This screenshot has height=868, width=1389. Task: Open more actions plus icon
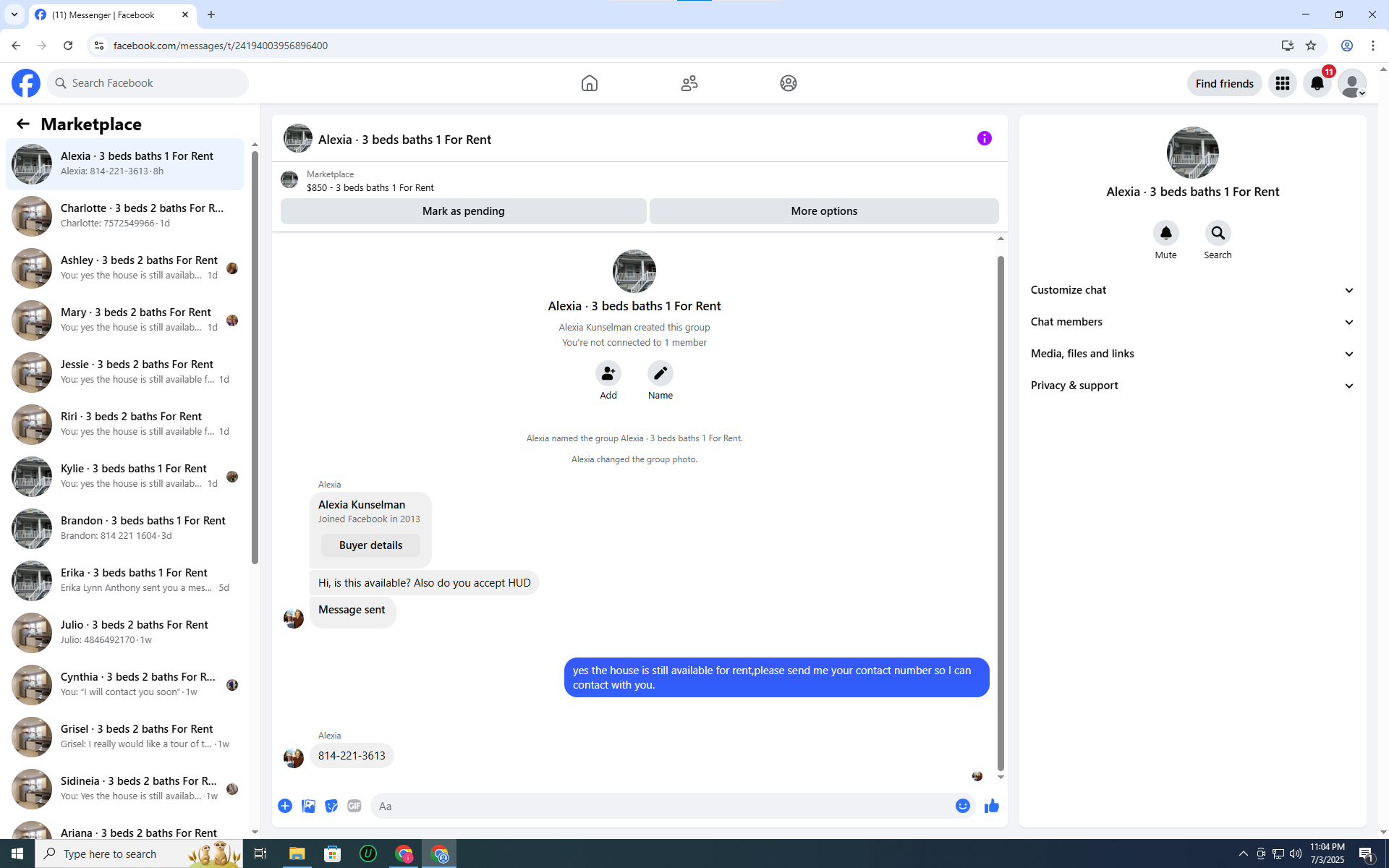point(285,806)
